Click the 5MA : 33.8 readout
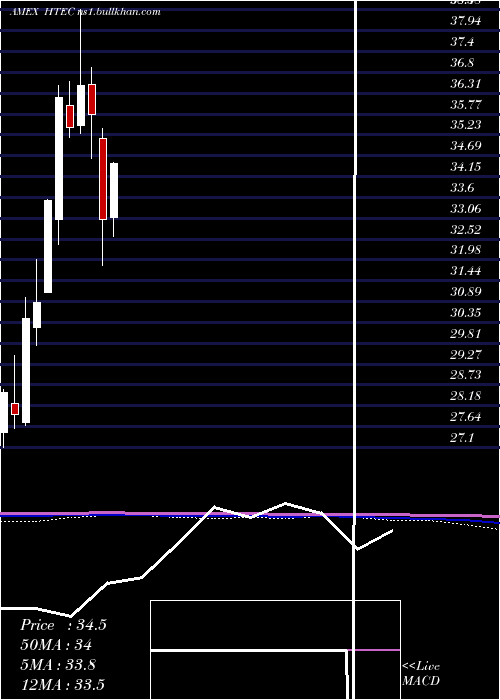Image resolution: width=500 pixels, height=700 pixels. 58,665
